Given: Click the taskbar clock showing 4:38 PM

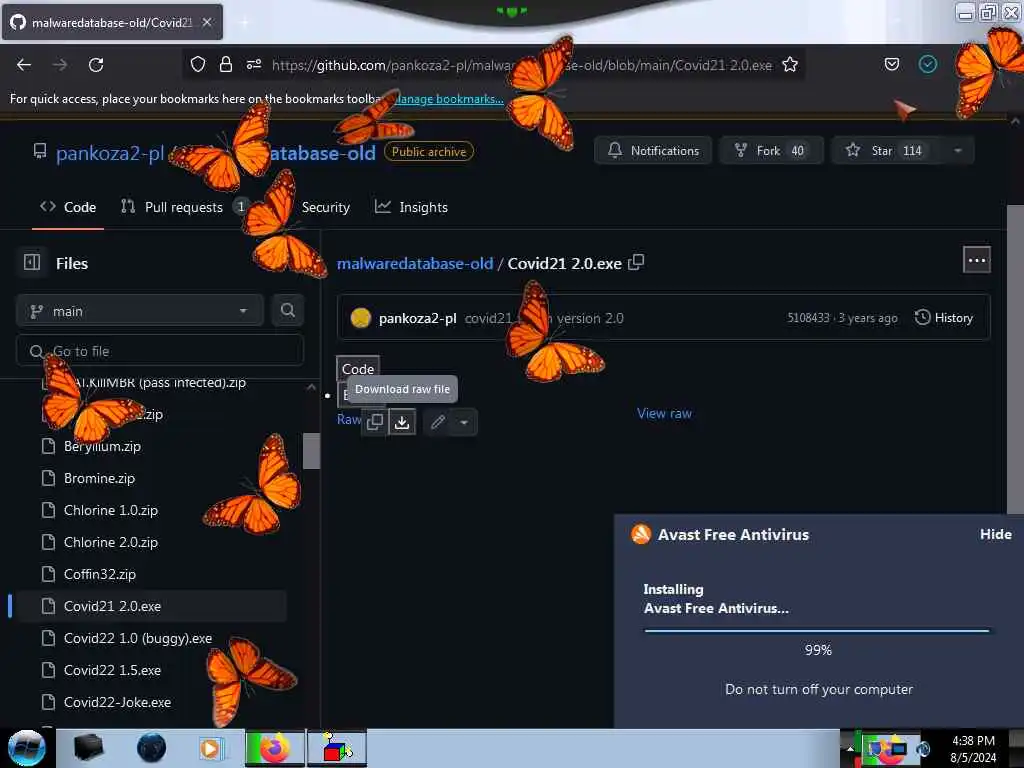Looking at the screenshot, I should coord(973,748).
